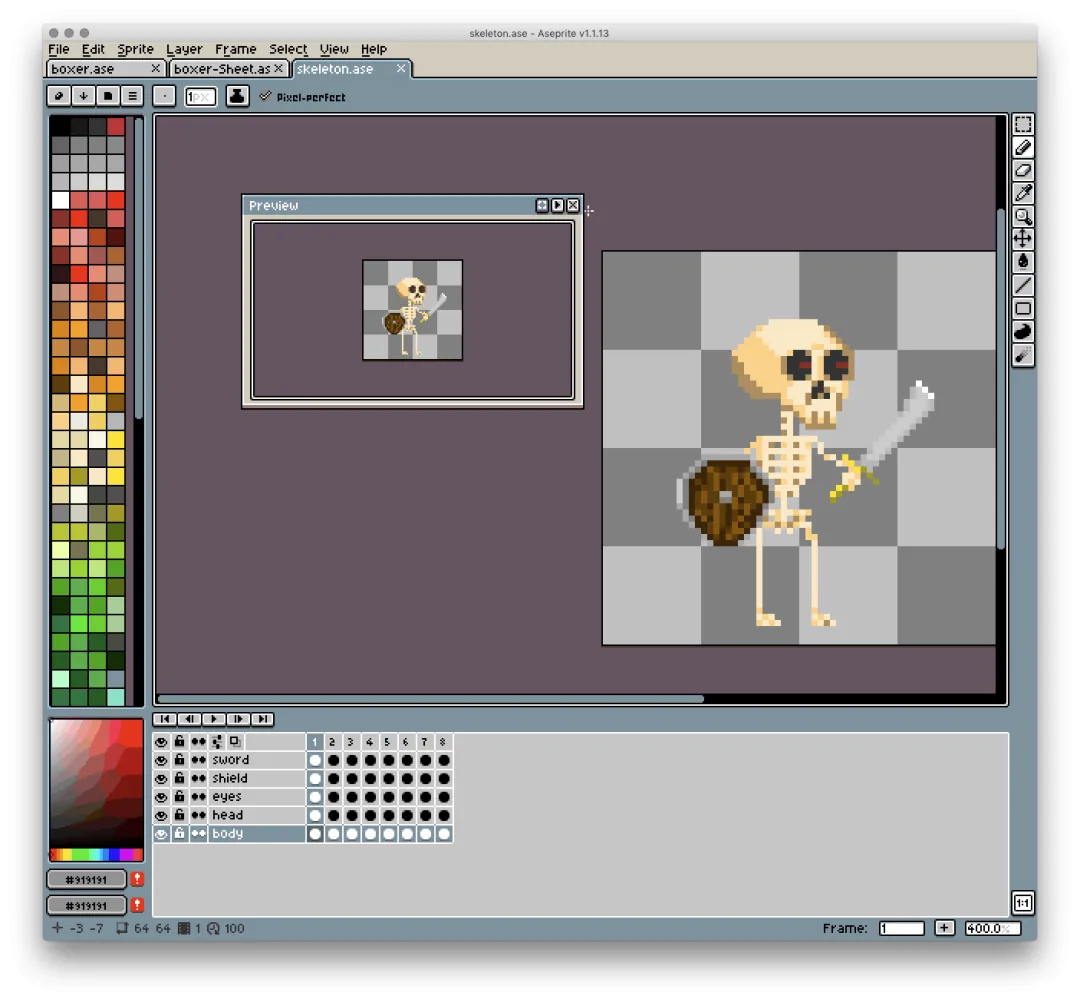Click the brush size input field
The image size is (1080, 1002).
[x=200, y=97]
